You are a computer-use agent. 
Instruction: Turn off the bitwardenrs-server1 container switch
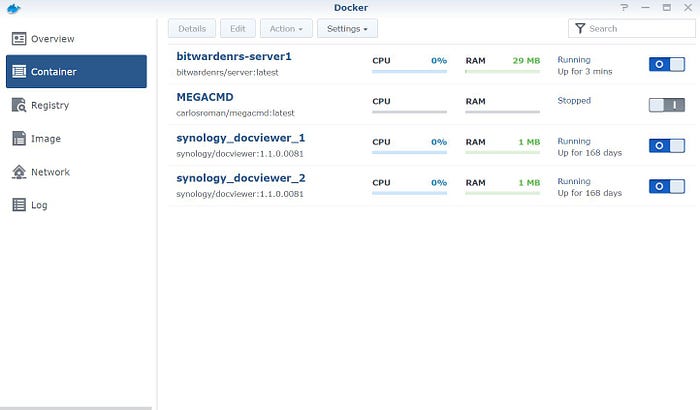pyautogui.click(x=667, y=64)
